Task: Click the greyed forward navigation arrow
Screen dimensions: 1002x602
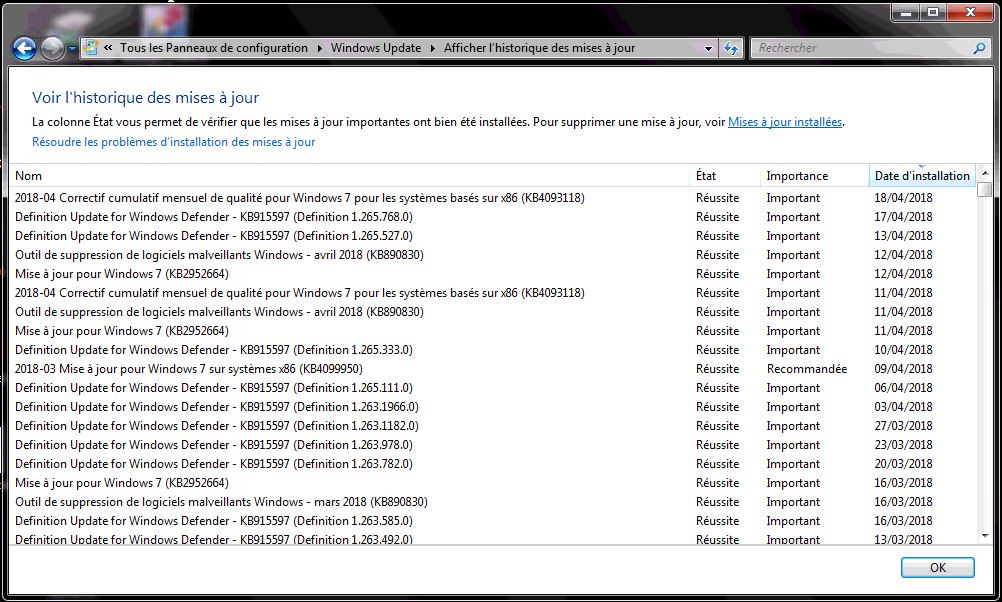Action: (x=53, y=48)
